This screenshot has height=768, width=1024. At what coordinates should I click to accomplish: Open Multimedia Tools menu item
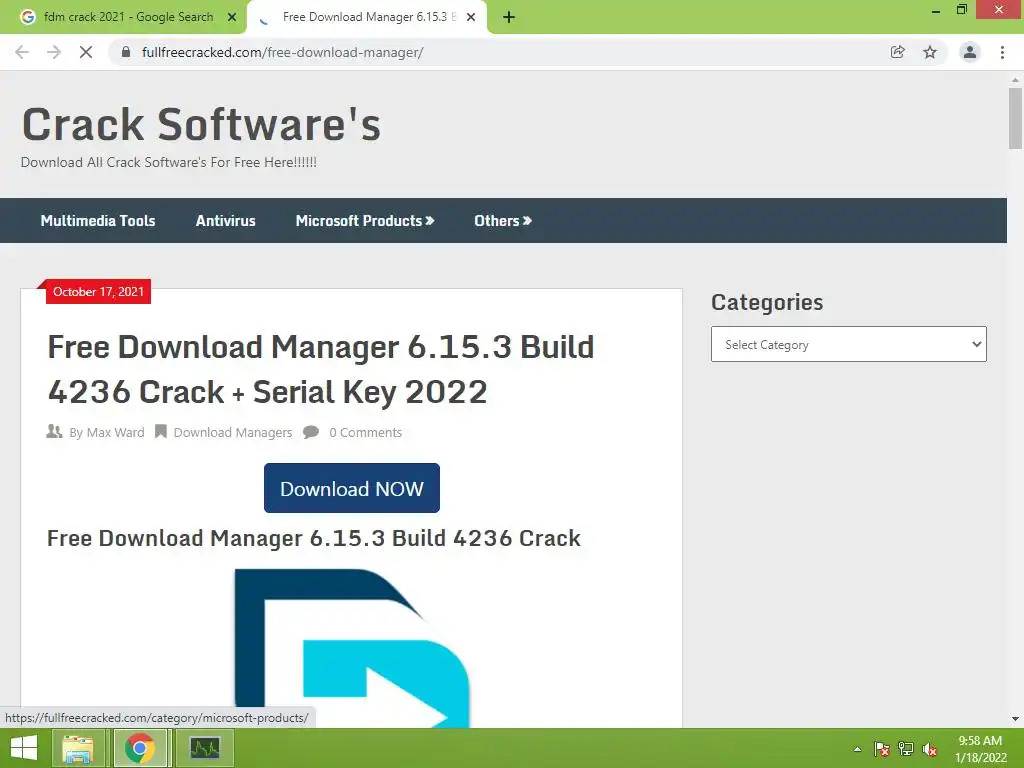click(x=98, y=221)
